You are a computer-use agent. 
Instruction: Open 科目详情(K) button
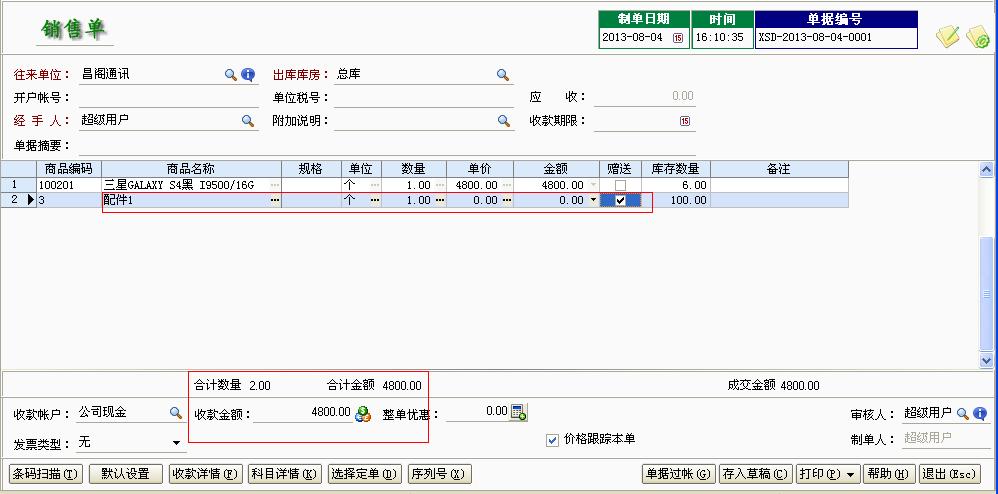tap(285, 474)
